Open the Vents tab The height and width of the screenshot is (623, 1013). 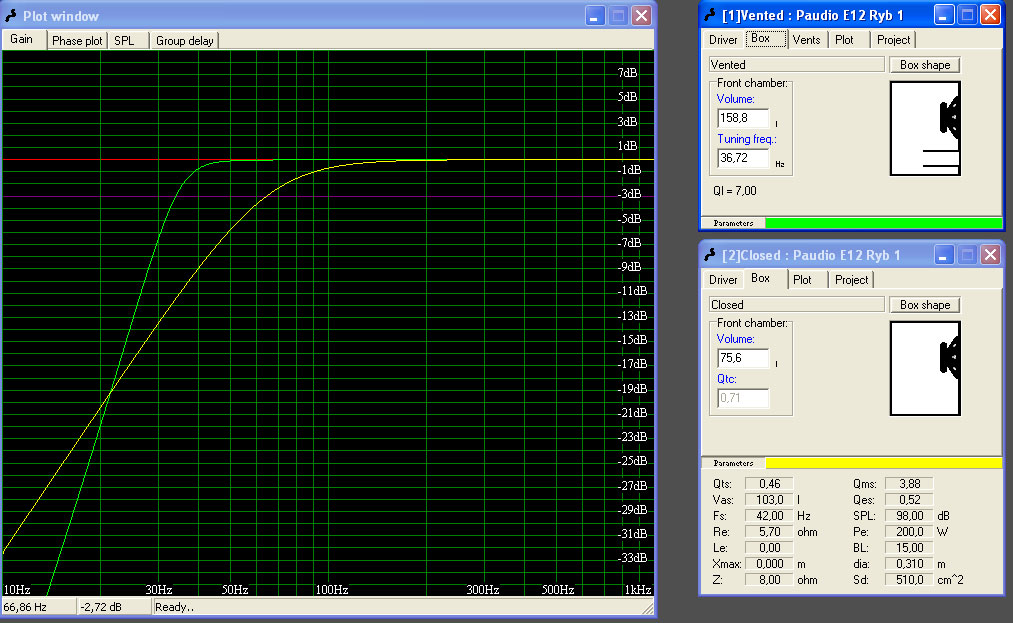(x=806, y=40)
